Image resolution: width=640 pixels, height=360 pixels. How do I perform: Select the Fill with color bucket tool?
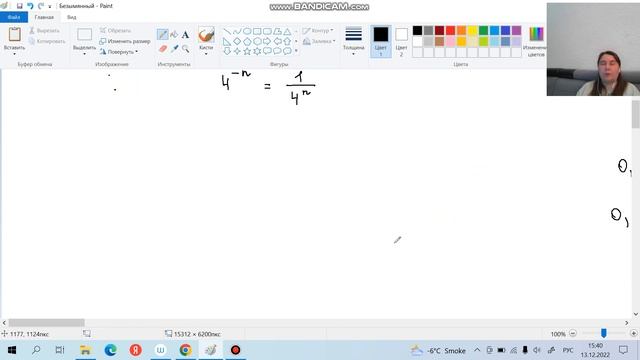tap(174, 35)
